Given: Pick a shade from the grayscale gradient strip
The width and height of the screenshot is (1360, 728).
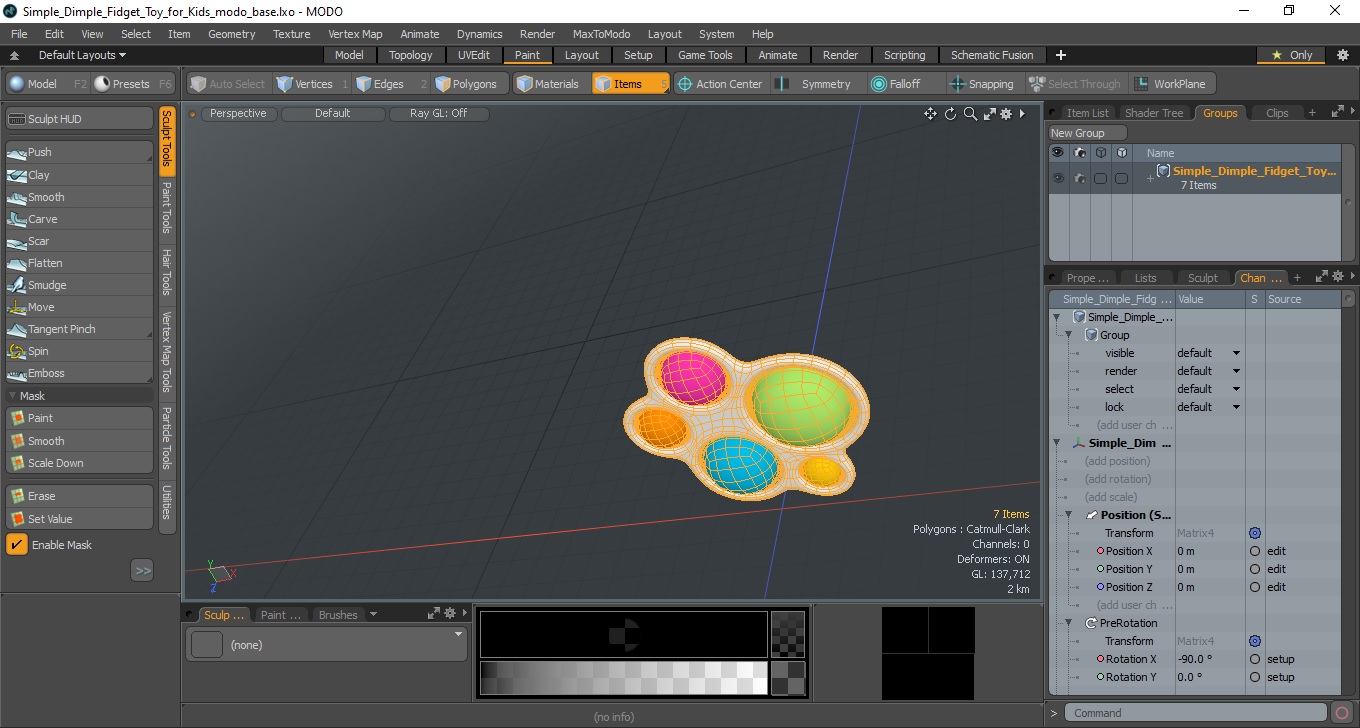Looking at the screenshot, I should tap(624, 678).
